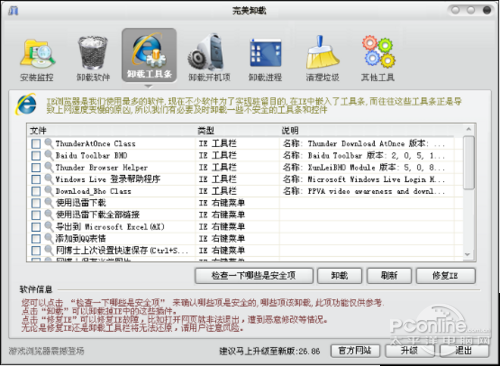Image resolution: width=500 pixels, height=366 pixels.
Task: Select checkbox for 添加到QQ表情
Action: (x=36, y=239)
